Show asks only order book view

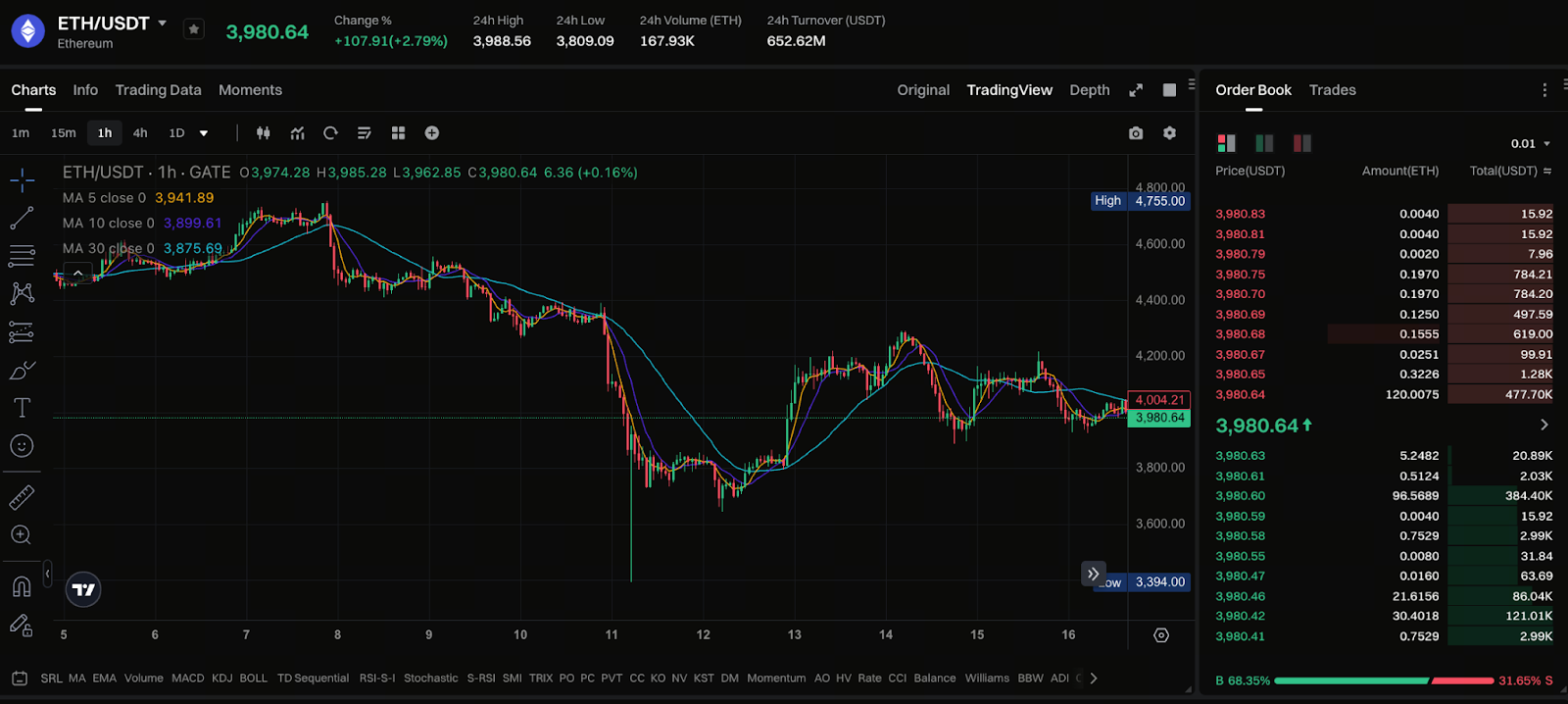click(1301, 144)
